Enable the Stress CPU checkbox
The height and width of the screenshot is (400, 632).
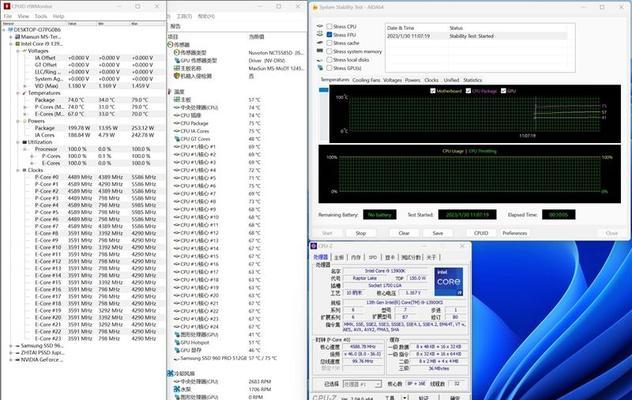[329, 26]
